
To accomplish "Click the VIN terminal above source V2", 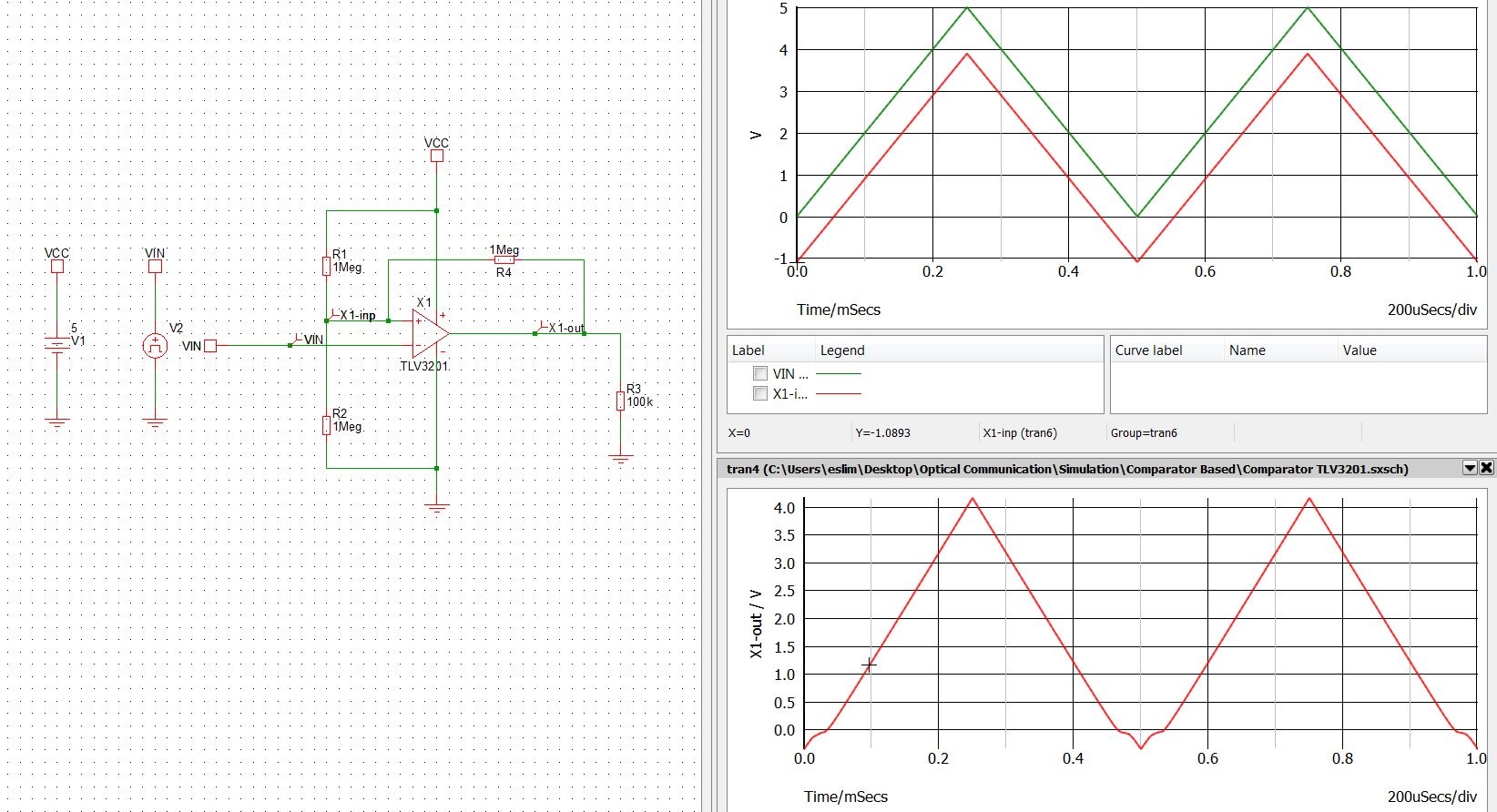I will click(x=155, y=266).
